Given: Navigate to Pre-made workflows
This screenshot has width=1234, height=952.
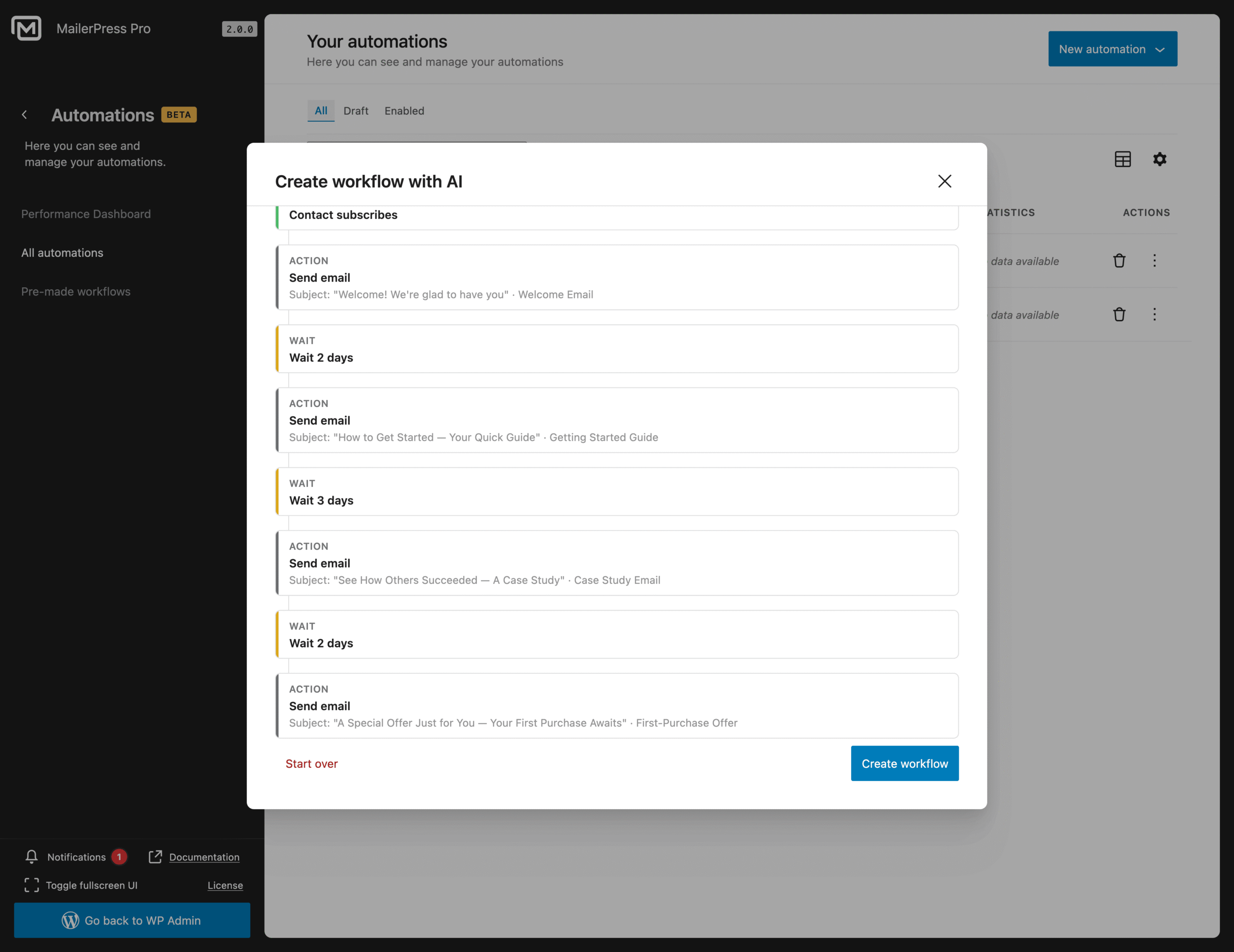Looking at the screenshot, I should tap(75, 291).
